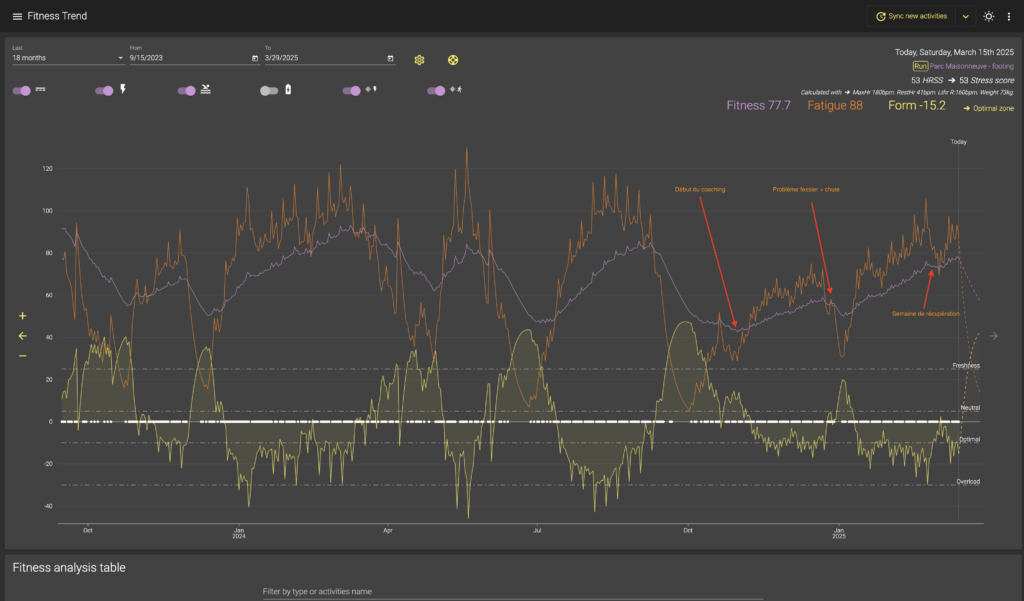Expand the Last 18 months dropdown
This screenshot has width=1024, height=601.
68,57
